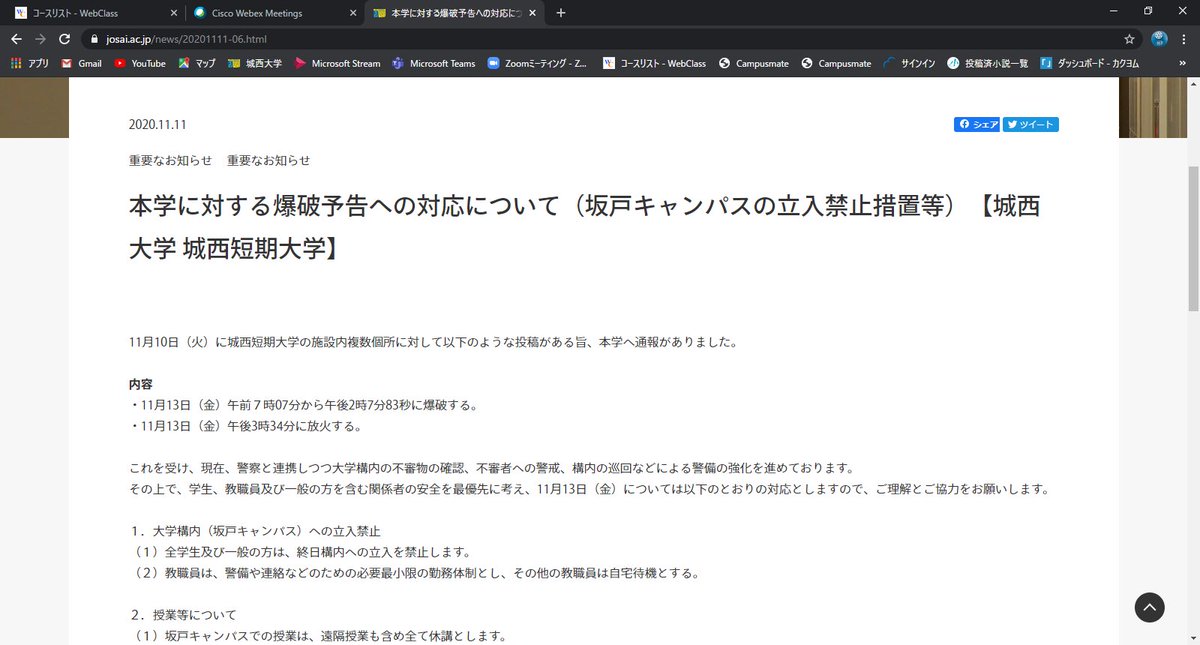The height and width of the screenshot is (645, 1200).
Task: Click the line 遠隔授業も含め全て休講とします
Action: click(x=319, y=636)
